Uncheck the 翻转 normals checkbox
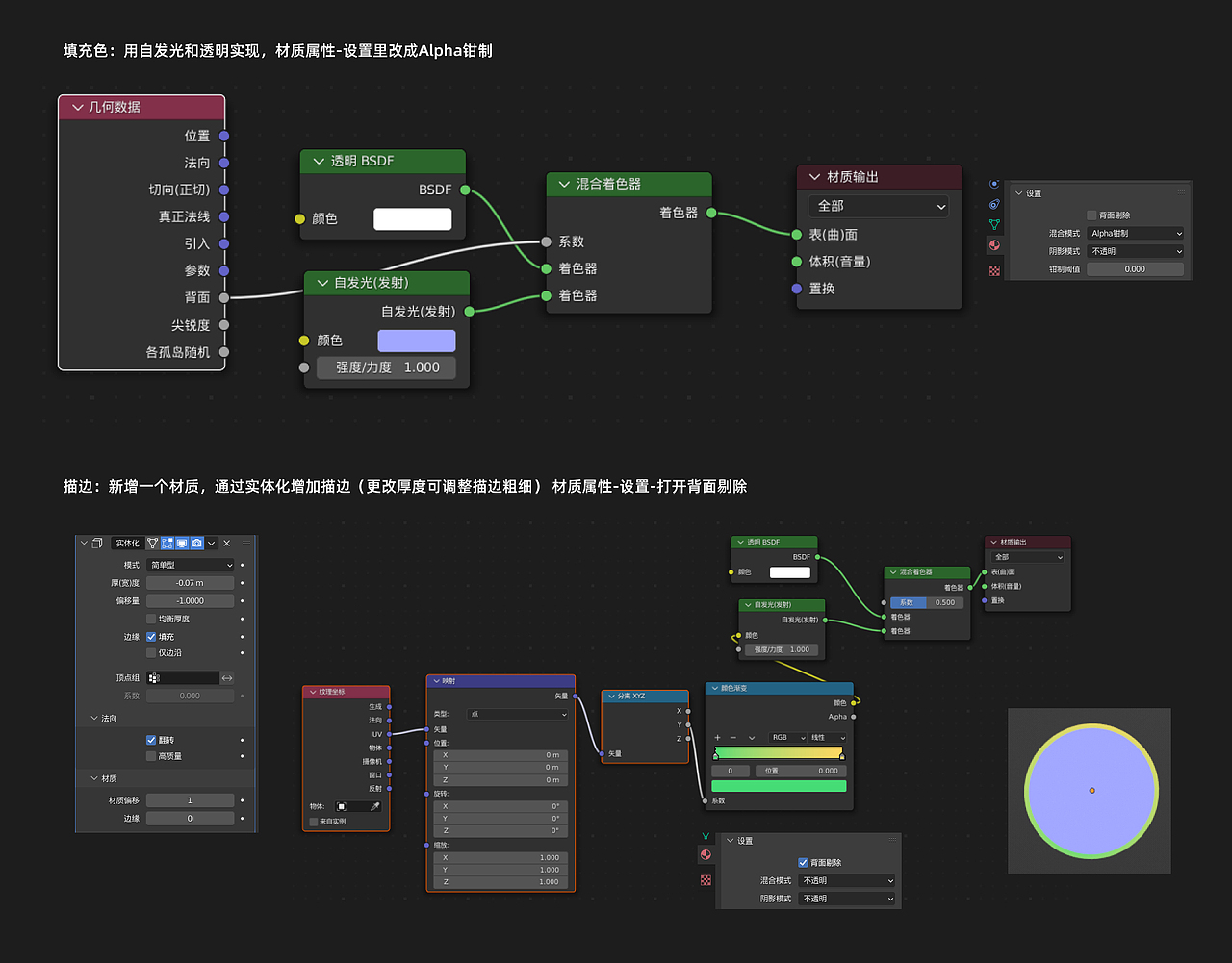Screen dimensions: 1232x963 click(151, 740)
